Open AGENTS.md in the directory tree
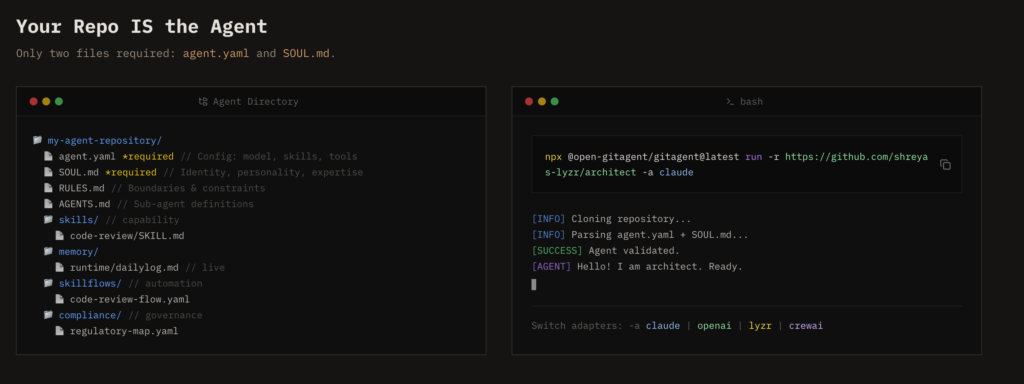Screen dimensions: 1024x384 point(84,204)
